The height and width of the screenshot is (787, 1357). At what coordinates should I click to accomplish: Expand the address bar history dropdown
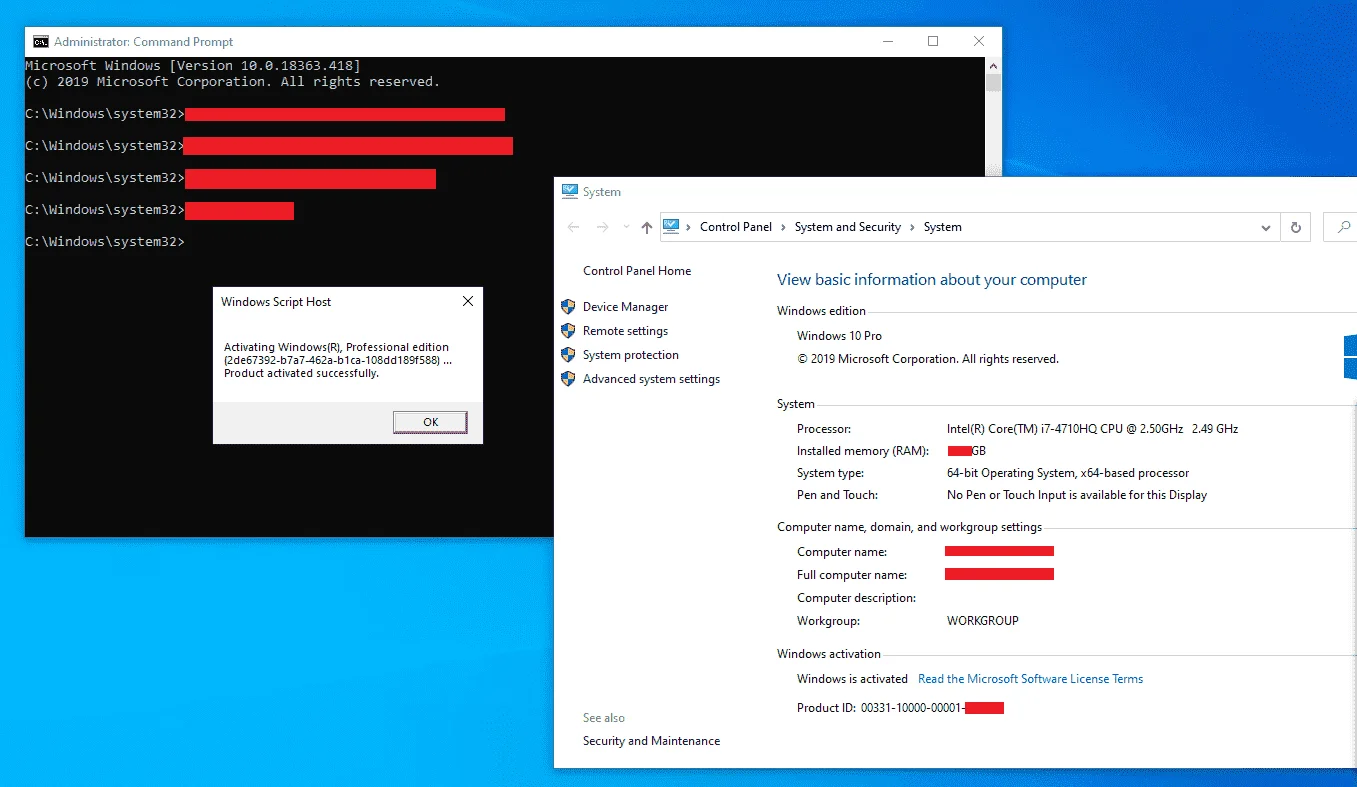[1267, 227]
